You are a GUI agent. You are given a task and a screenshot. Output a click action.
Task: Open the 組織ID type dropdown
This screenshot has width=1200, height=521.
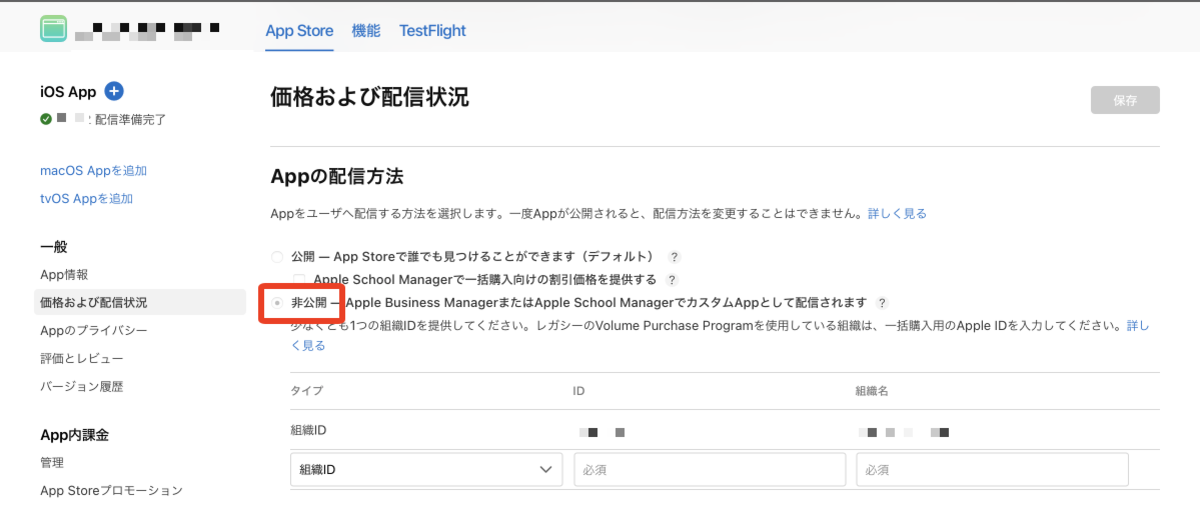[426, 469]
